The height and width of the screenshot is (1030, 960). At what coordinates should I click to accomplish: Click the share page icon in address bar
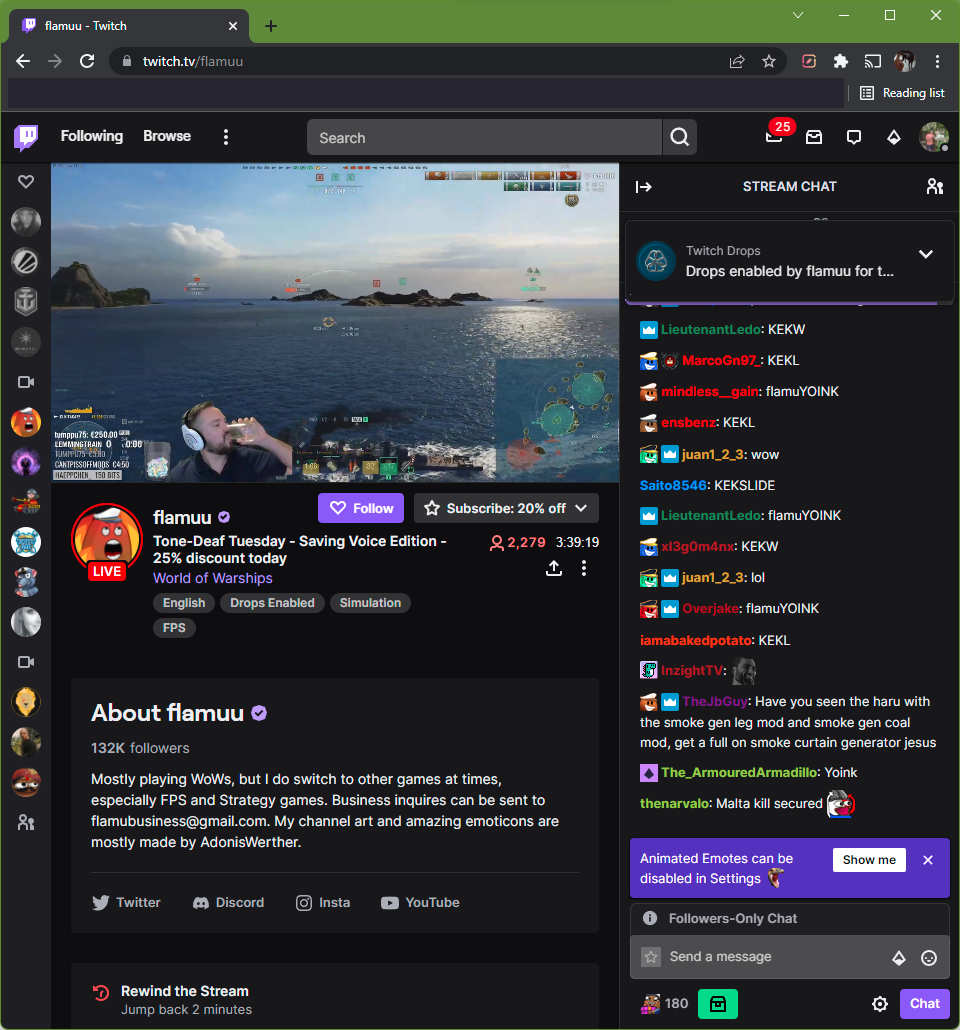737,61
